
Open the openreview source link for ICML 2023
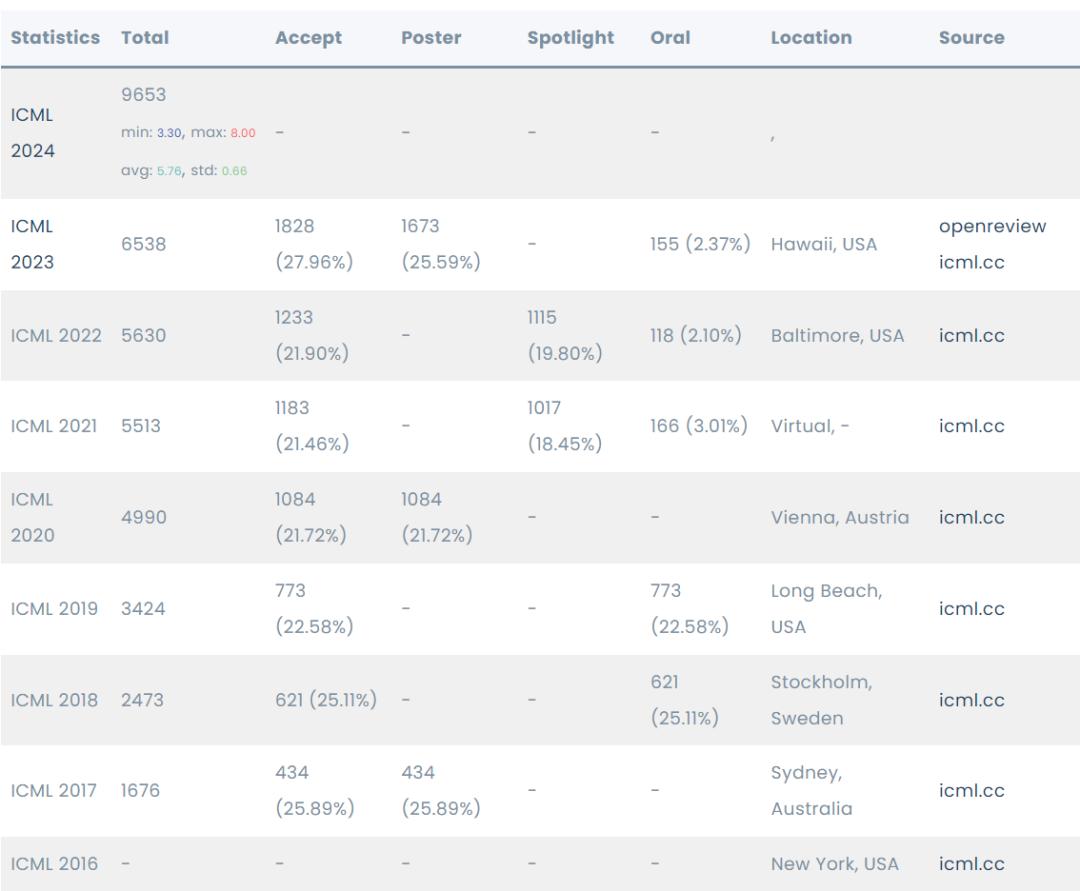(x=992, y=226)
